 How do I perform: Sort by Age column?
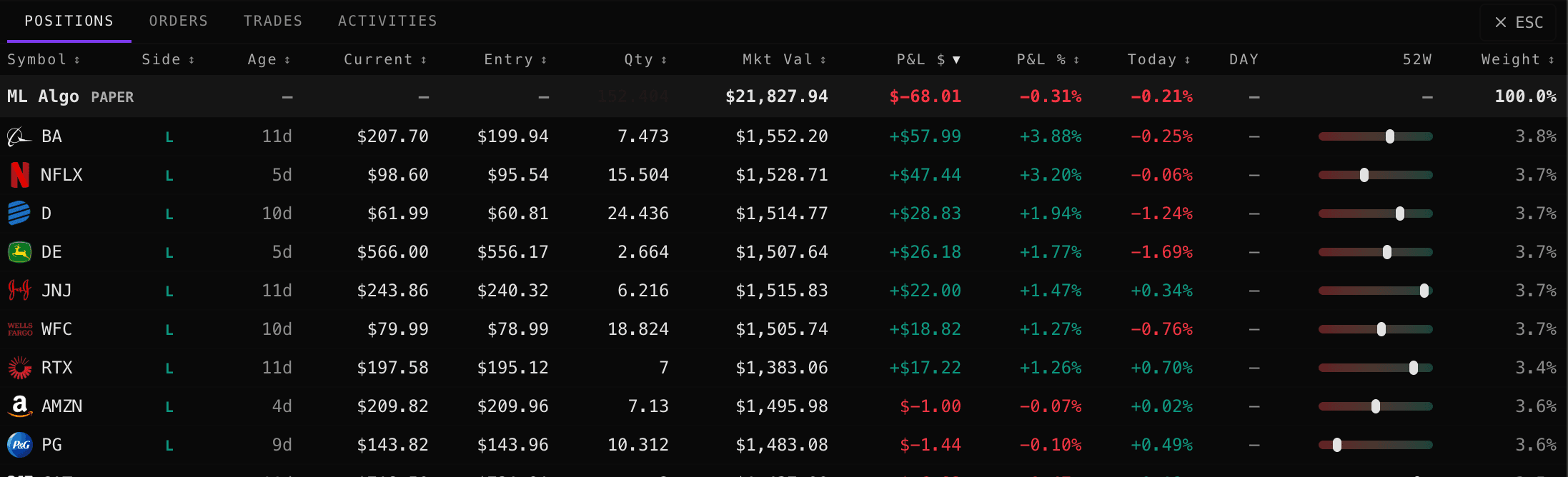click(269, 59)
